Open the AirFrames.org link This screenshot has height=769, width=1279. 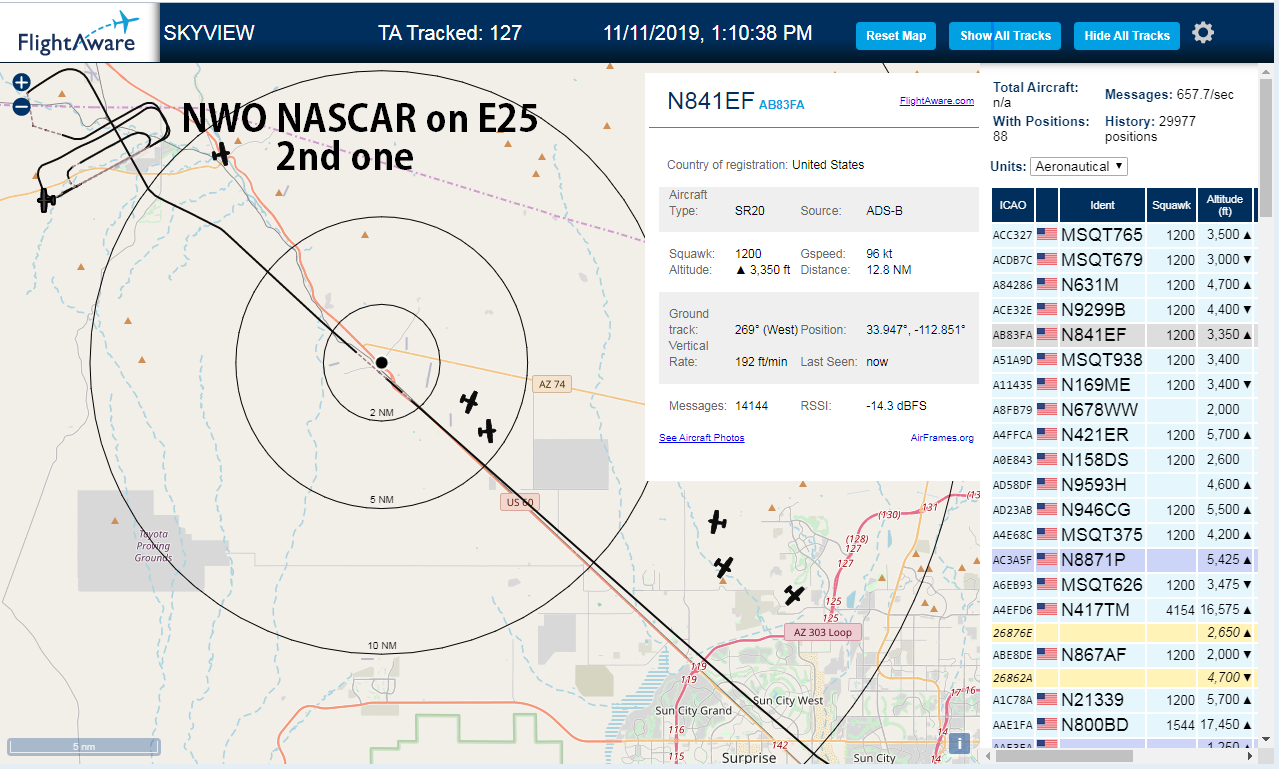(942, 438)
